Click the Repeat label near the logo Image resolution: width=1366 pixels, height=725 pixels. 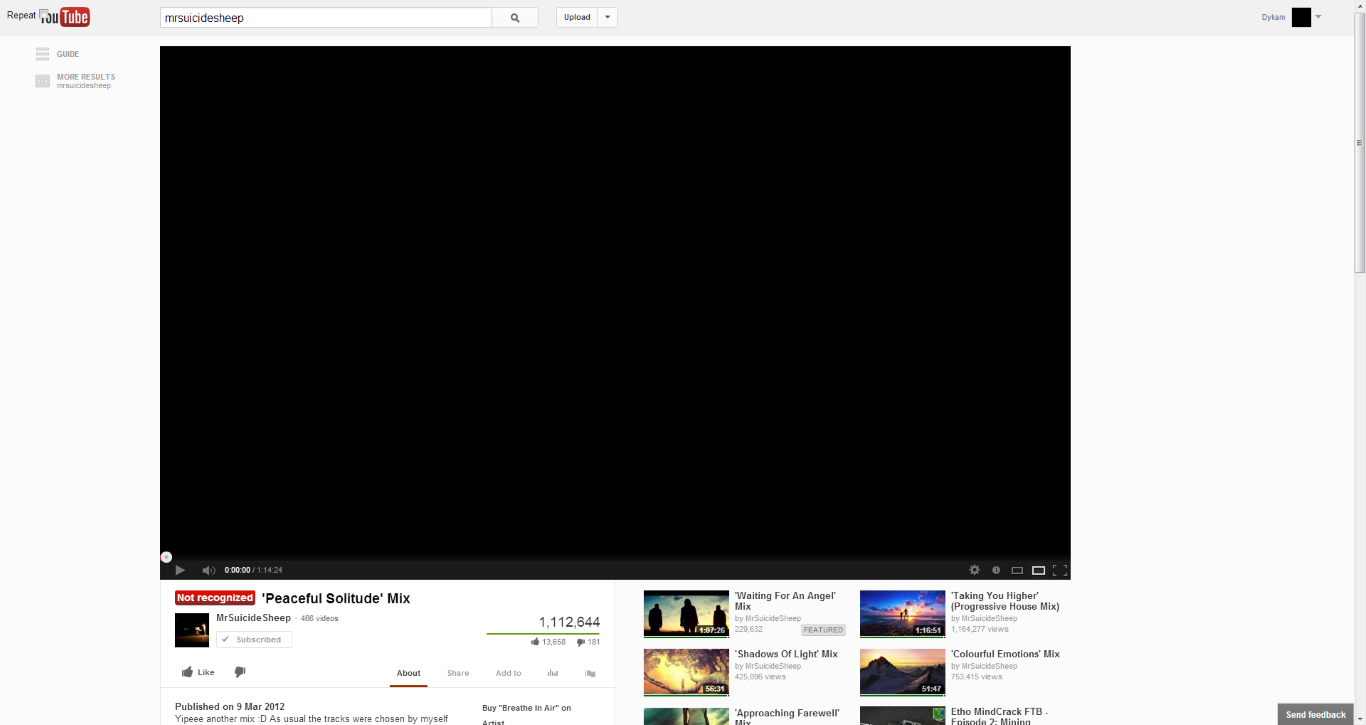pyautogui.click(x=21, y=15)
